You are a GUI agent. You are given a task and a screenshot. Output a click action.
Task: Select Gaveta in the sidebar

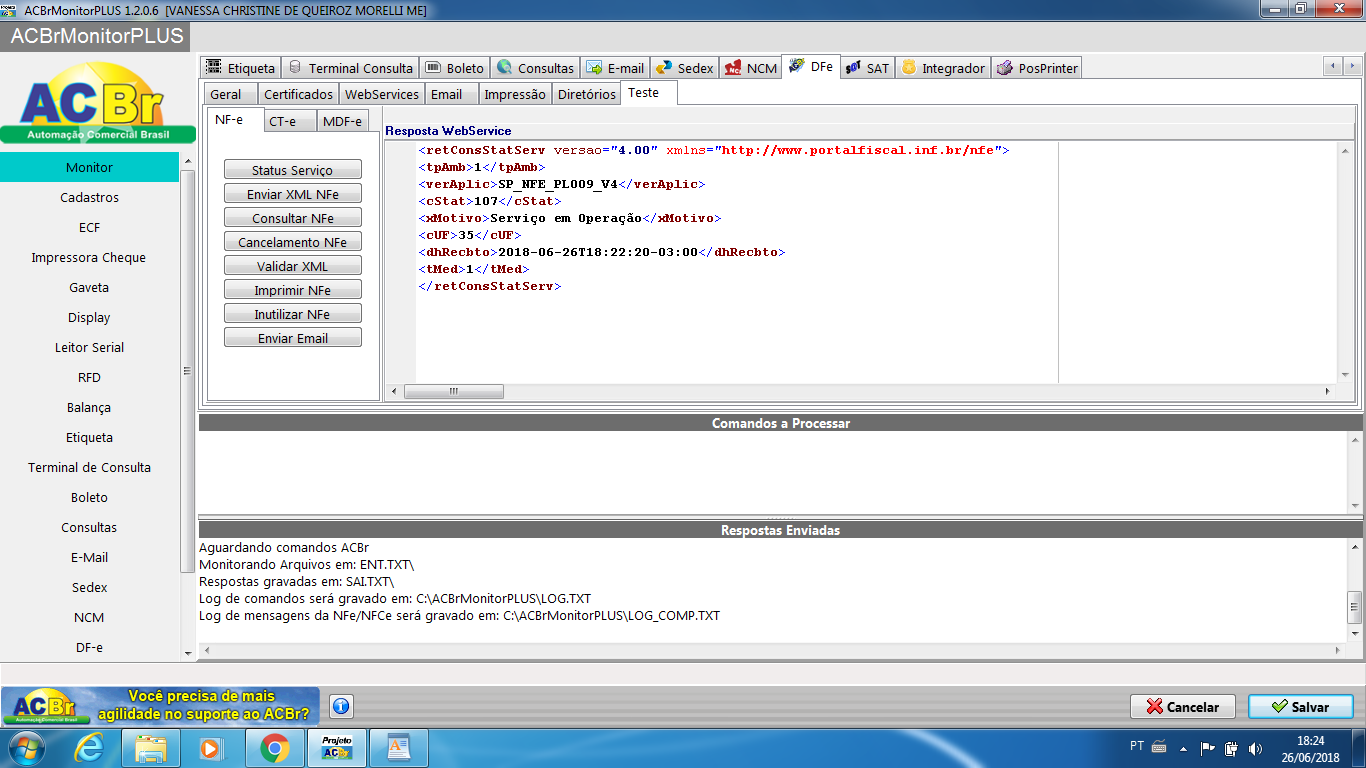tap(90, 287)
